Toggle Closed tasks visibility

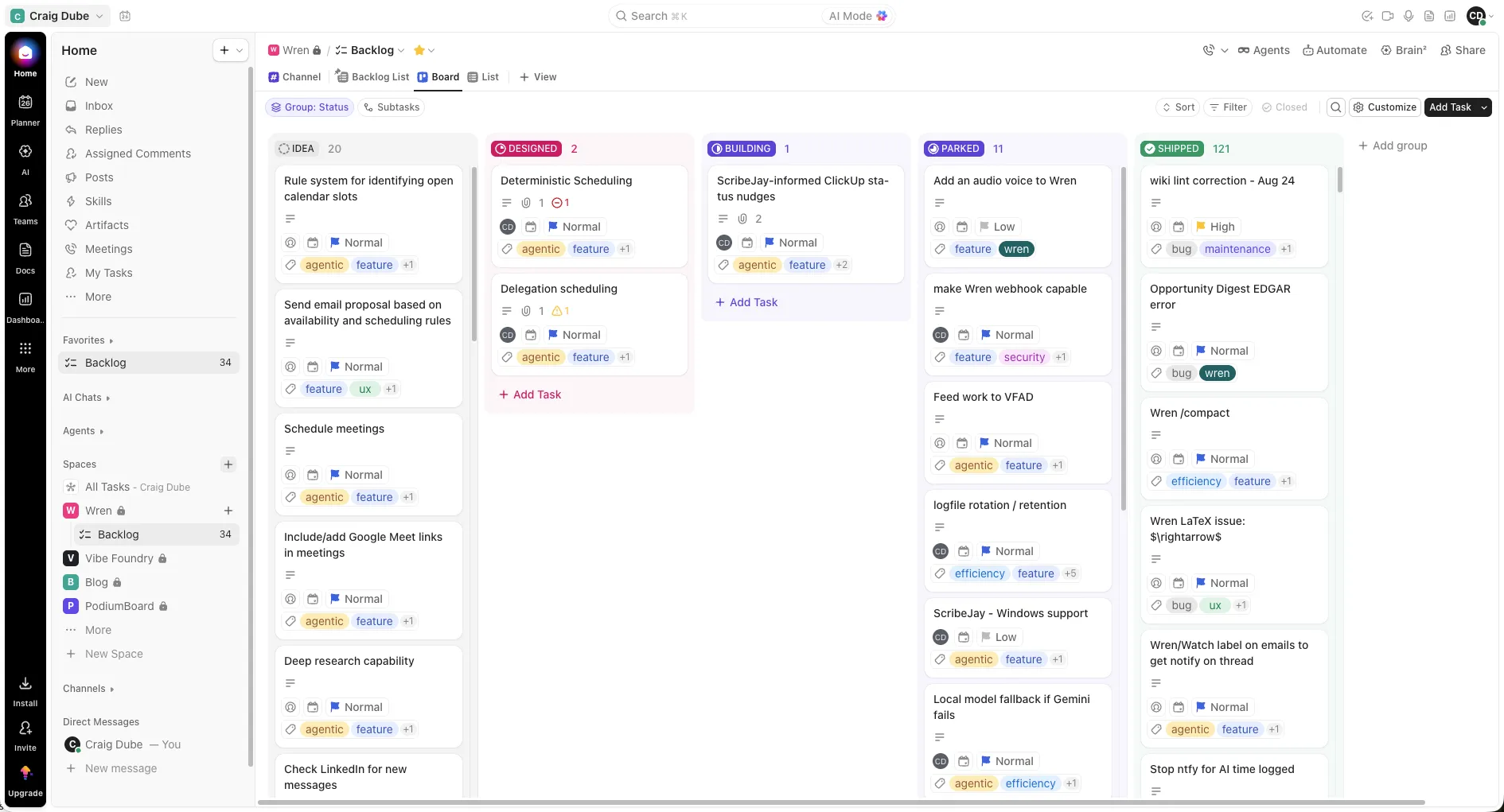[x=1284, y=107]
